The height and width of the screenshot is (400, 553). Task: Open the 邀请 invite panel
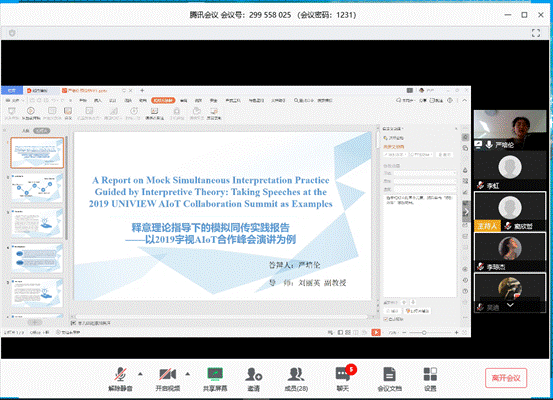coord(254,379)
